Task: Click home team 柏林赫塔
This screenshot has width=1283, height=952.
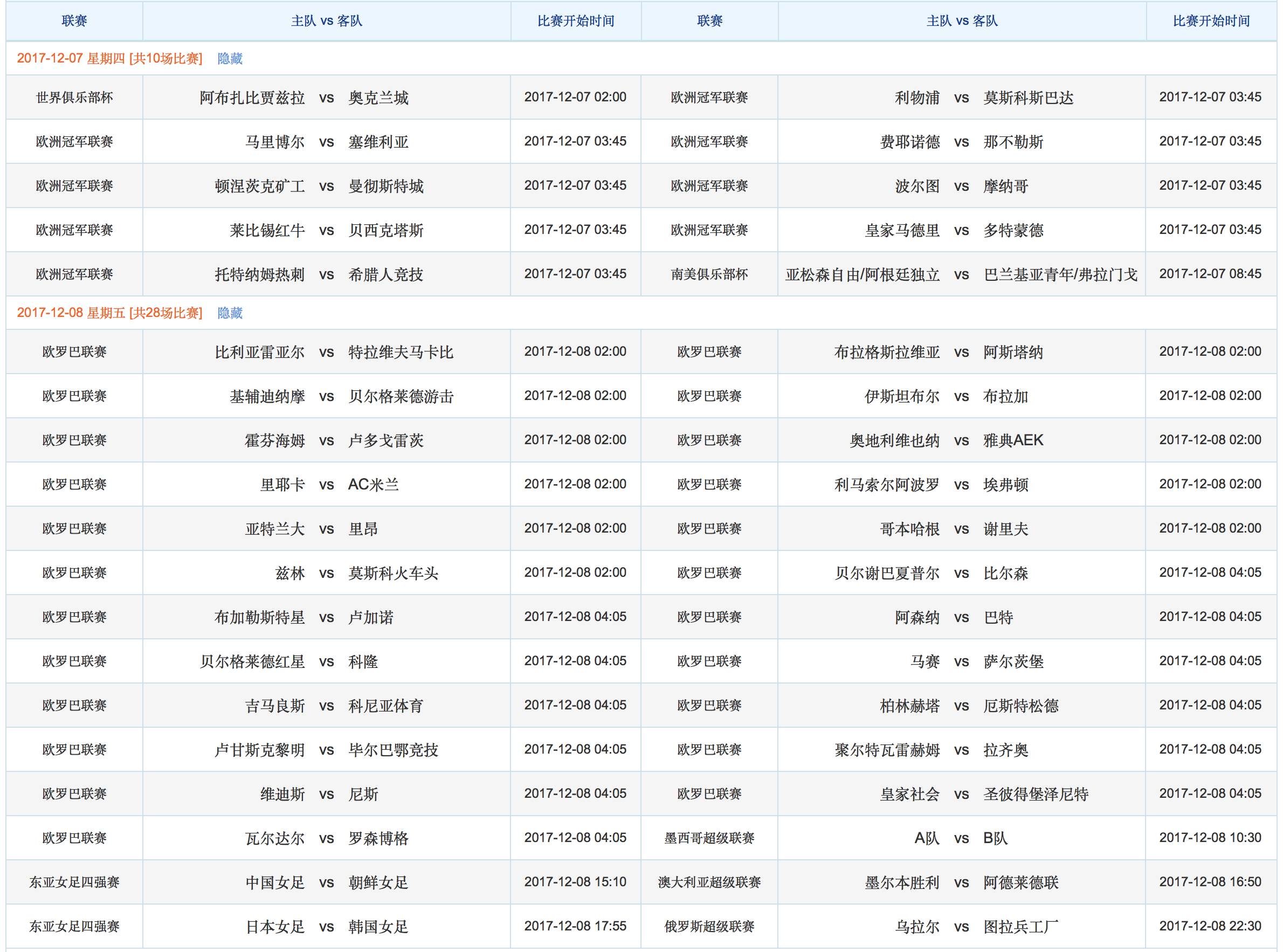Action: click(909, 706)
